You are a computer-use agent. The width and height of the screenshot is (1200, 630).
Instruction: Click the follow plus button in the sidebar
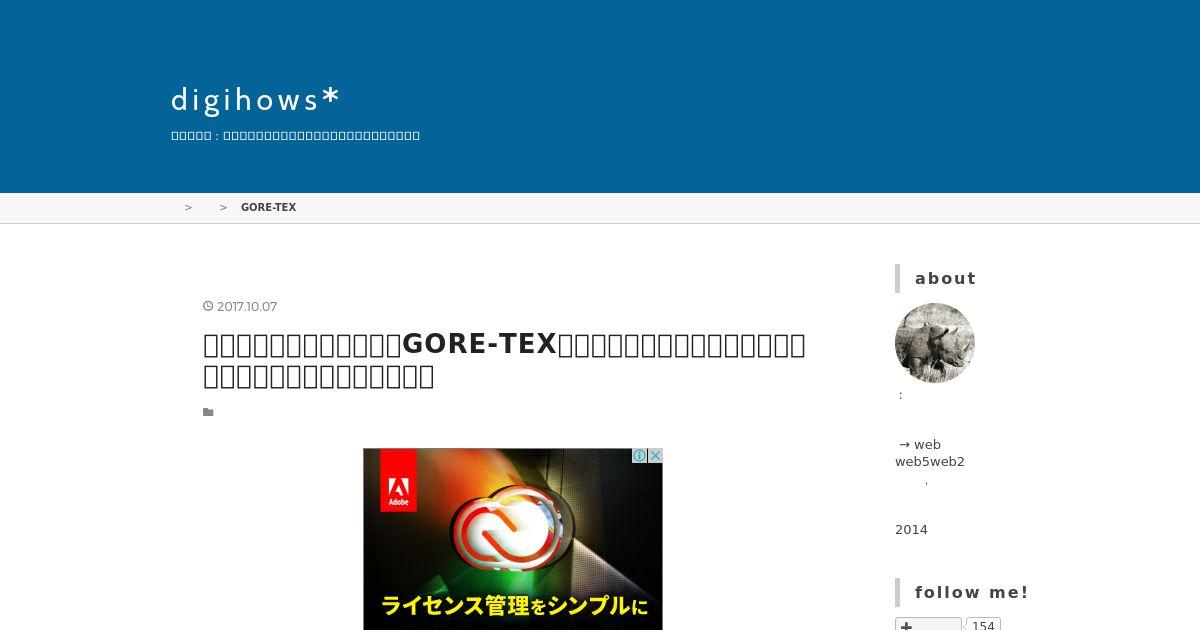pos(928,624)
